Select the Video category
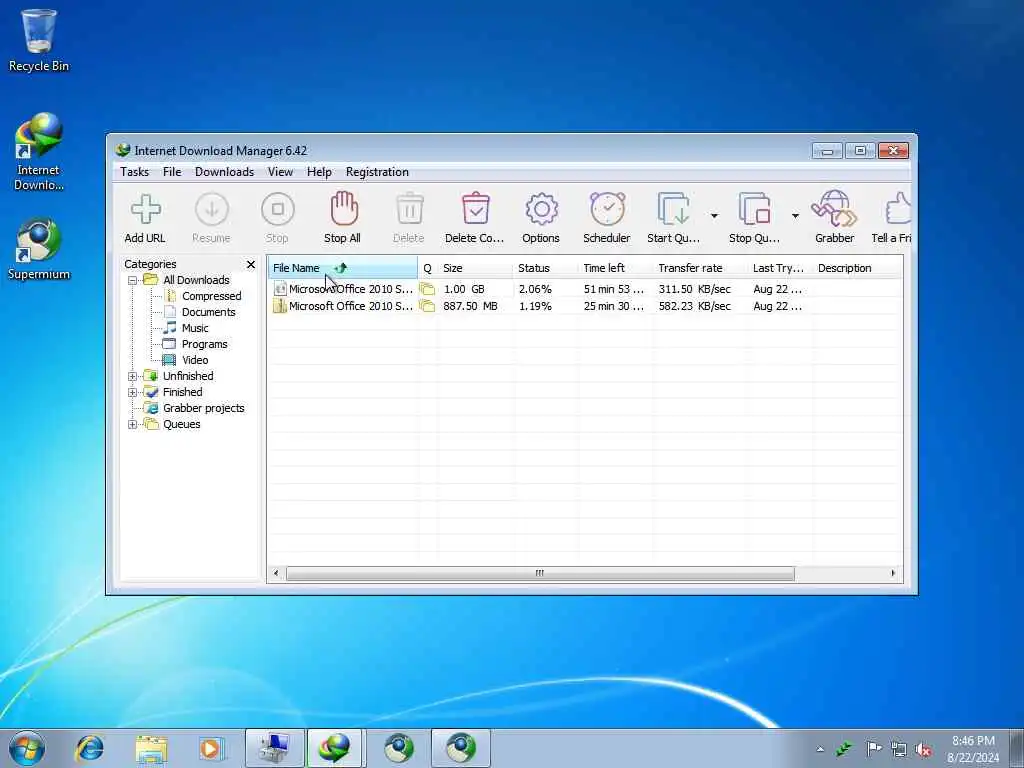 (195, 360)
